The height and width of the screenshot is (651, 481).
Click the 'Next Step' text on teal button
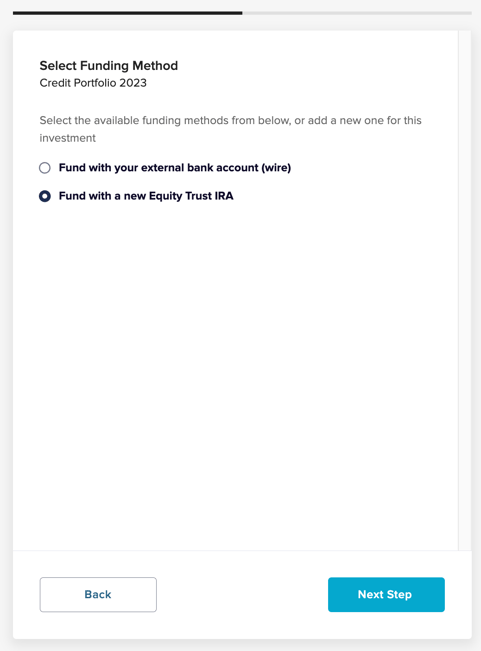click(385, 594)
